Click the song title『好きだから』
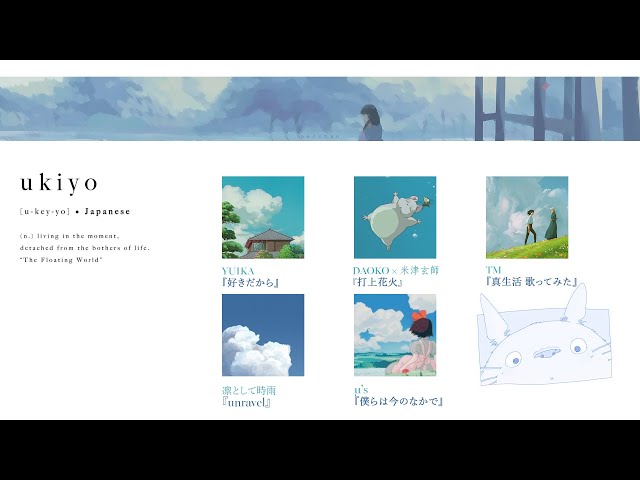640x480 pixels. click(x=250, y=282)
